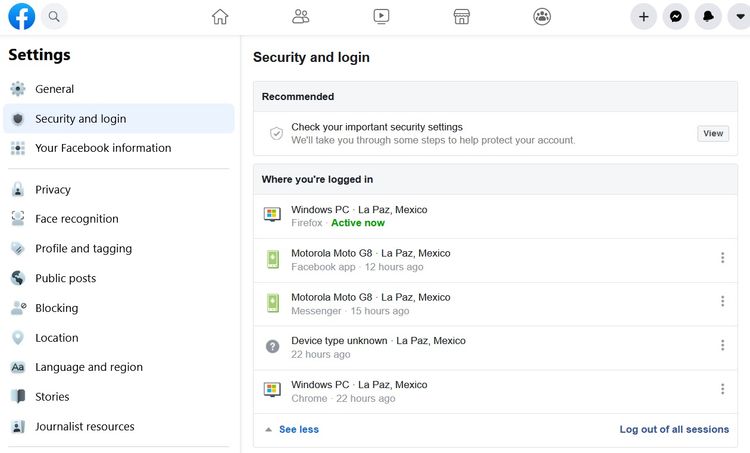Screen dimensions: 750x453
Task: Click the Journalist resources badge icon
Action: [18, 426]
